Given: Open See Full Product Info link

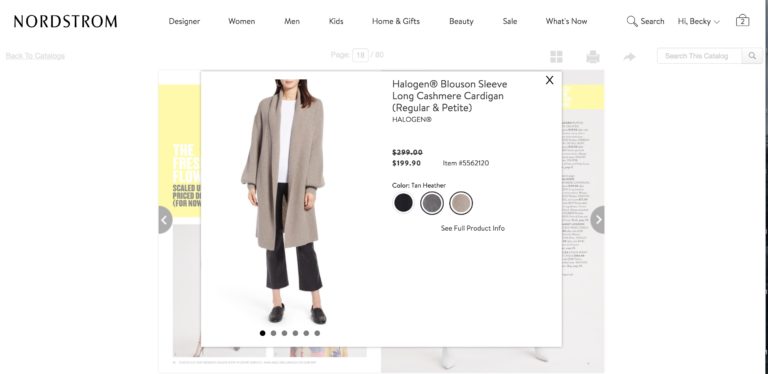Looking at the screenshot, I should point(473,228).
